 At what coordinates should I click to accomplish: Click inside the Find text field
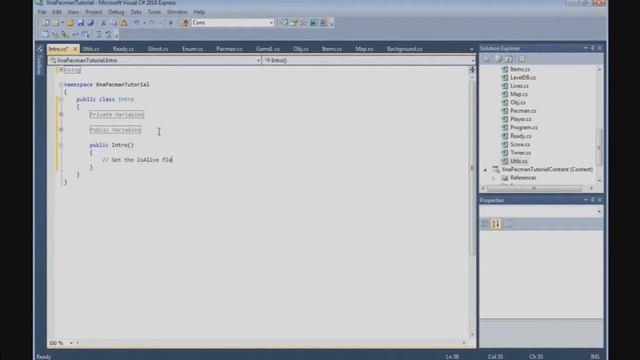tap(230, 23)
